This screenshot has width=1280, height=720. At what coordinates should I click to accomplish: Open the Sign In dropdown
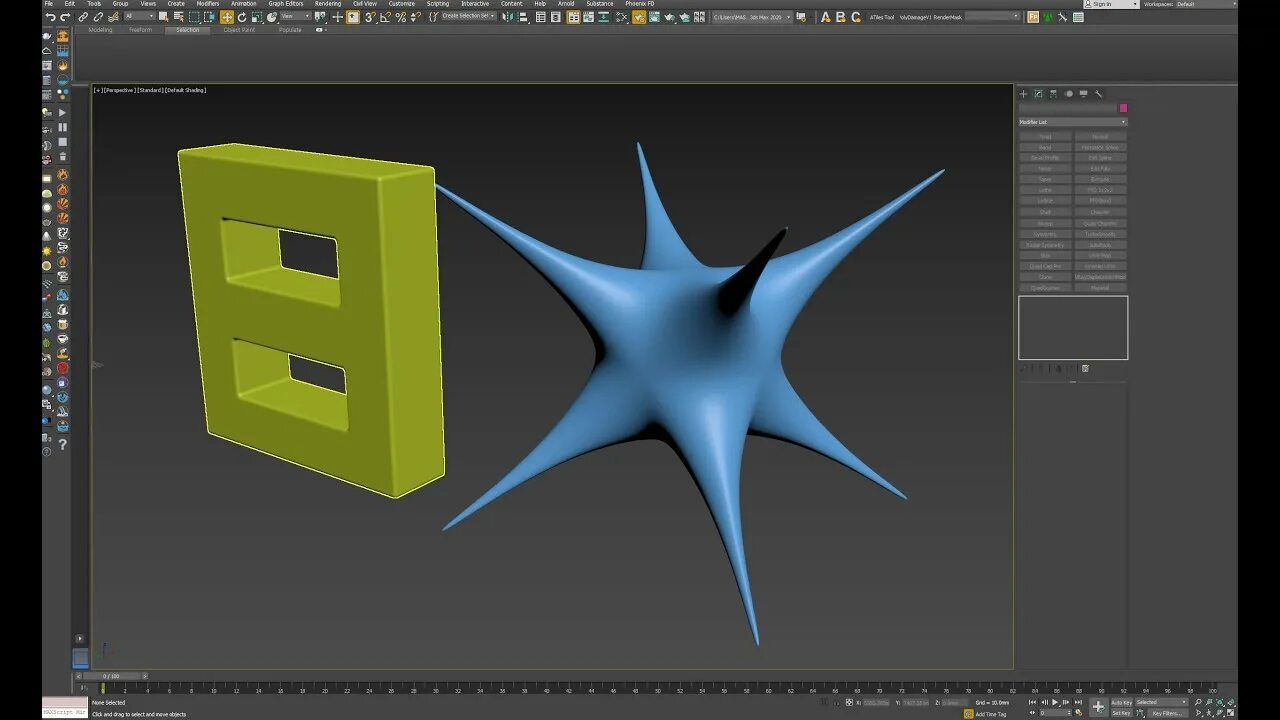1111,4
